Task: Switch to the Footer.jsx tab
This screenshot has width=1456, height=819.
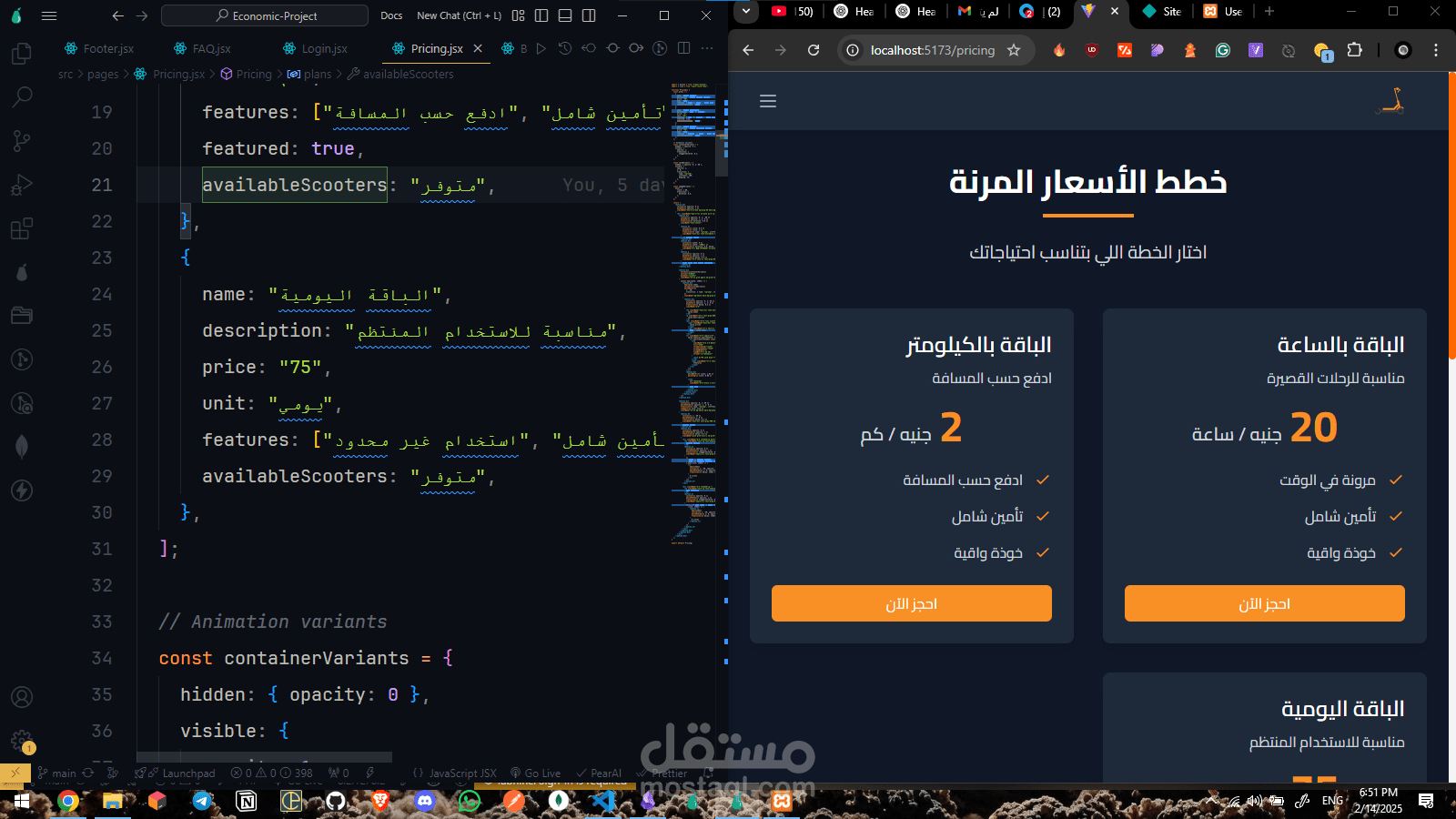Action: pyautogui.click(x=99, y=48)
